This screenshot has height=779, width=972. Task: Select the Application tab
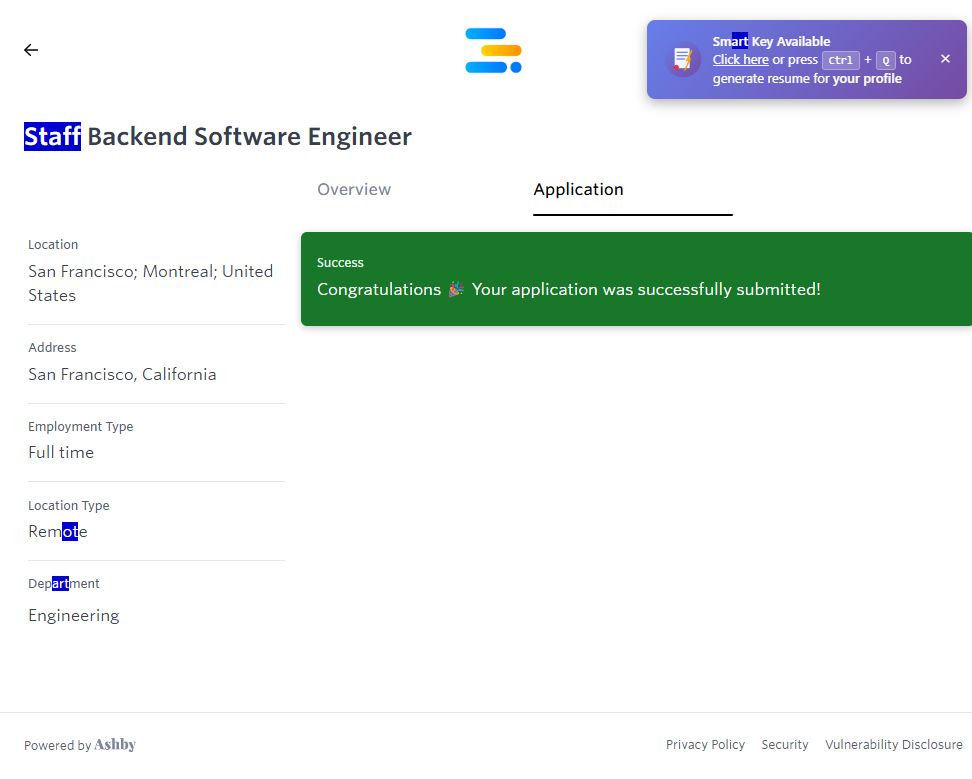tap(578, 190)
